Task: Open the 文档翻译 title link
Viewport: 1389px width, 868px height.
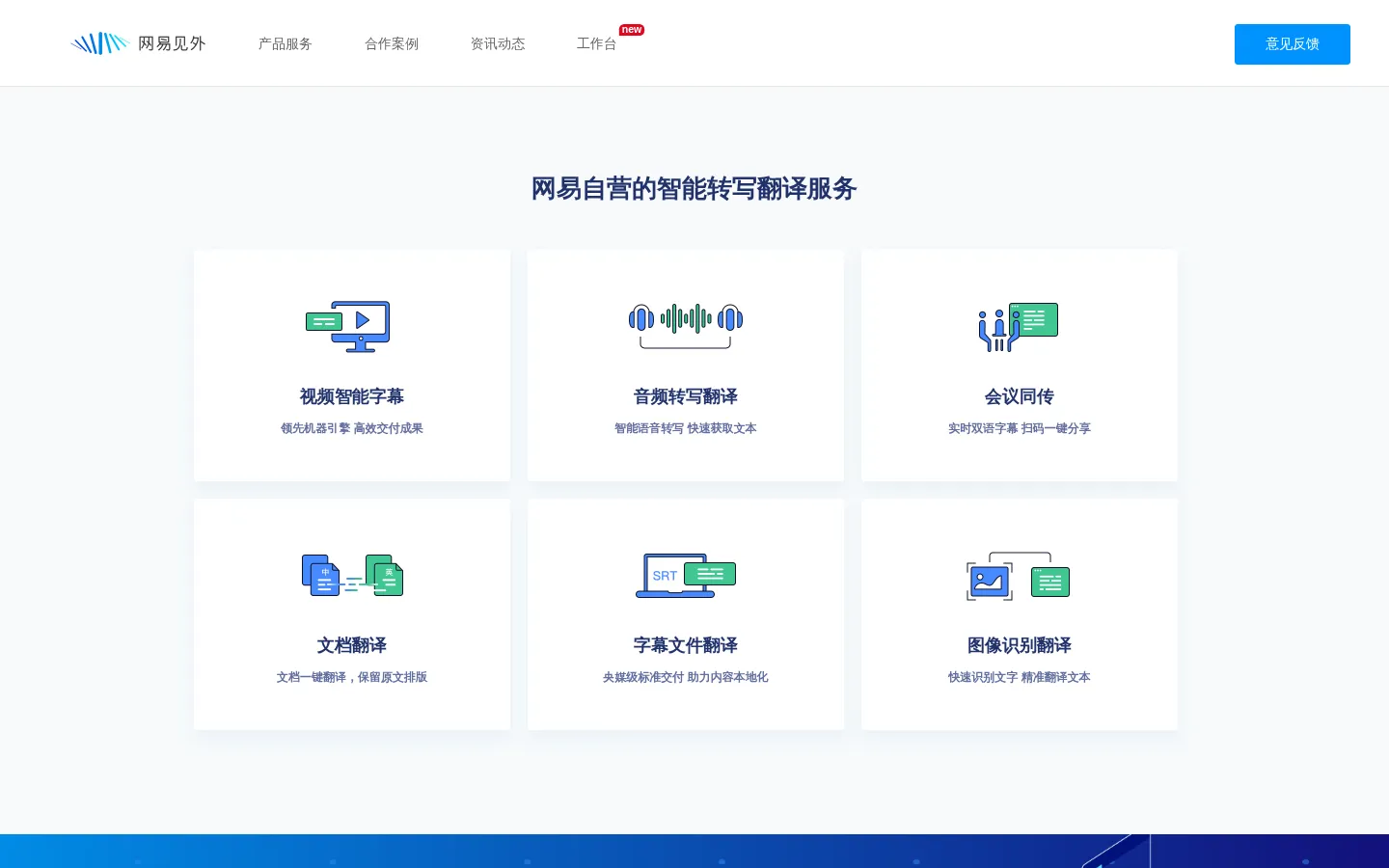Action: 352,645
